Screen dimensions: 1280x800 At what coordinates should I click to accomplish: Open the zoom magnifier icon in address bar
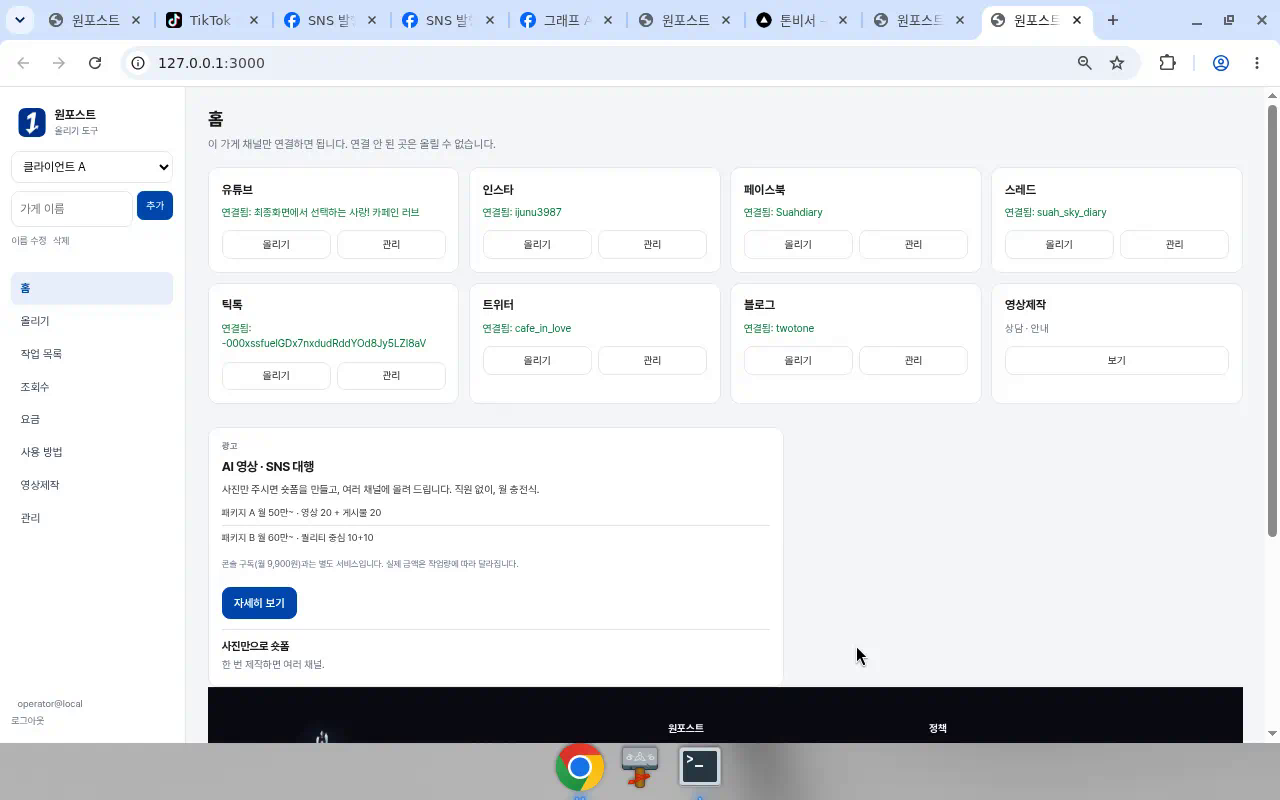(x=1084, y=63)
